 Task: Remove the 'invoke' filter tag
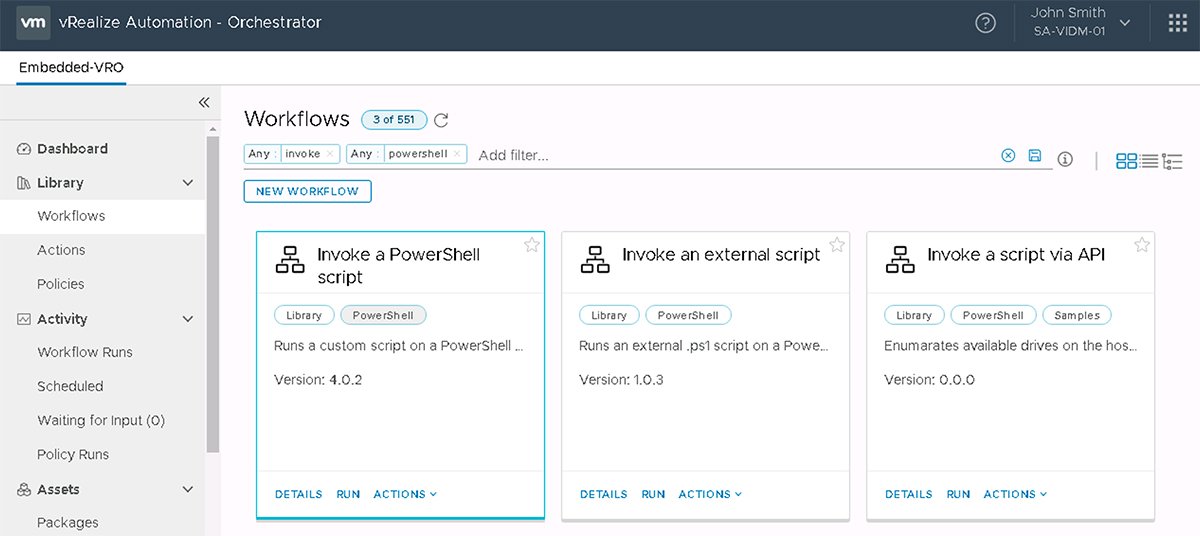[x=331, y=154]
